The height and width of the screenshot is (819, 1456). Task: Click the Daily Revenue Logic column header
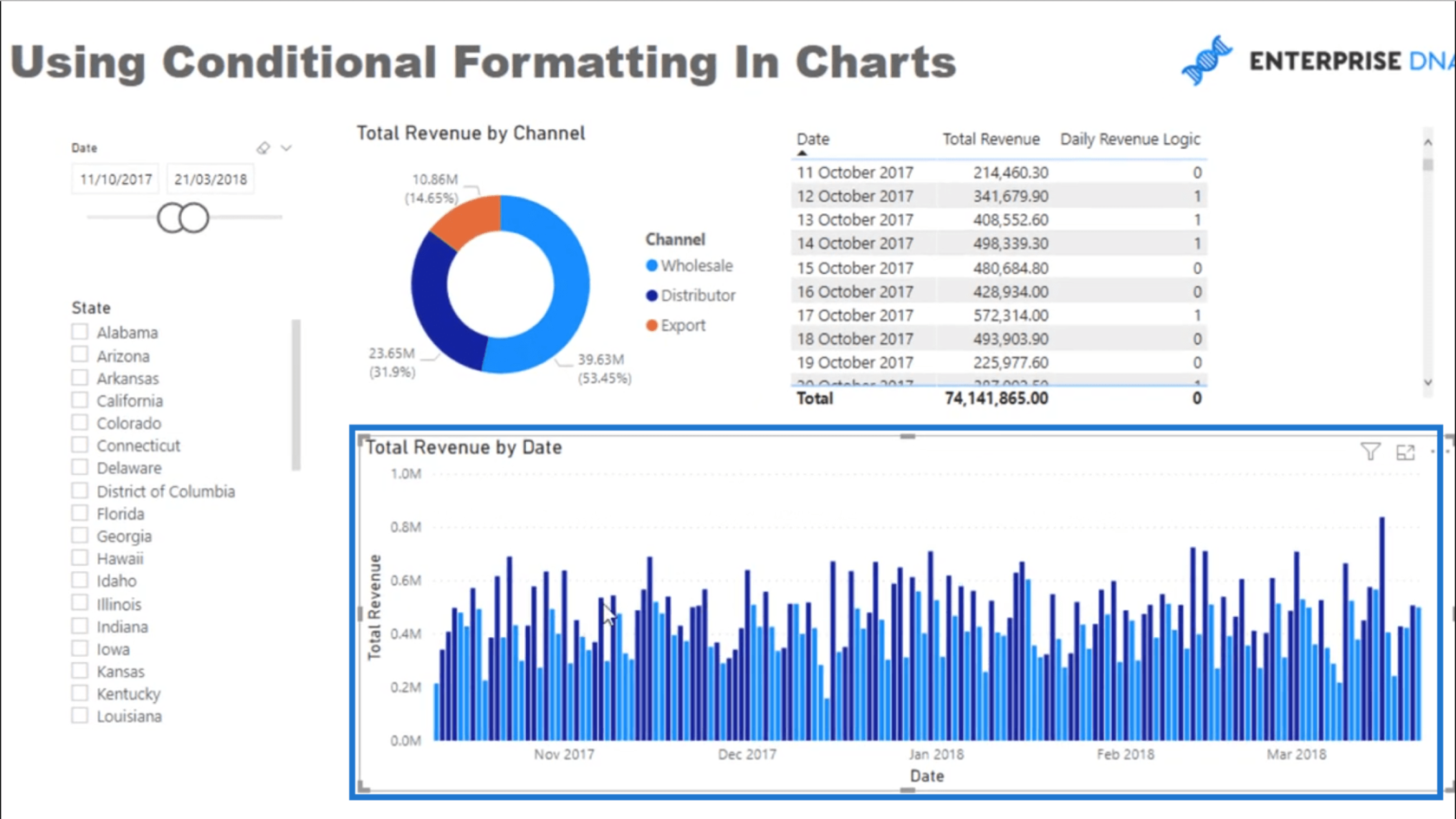click(1129, 139)
